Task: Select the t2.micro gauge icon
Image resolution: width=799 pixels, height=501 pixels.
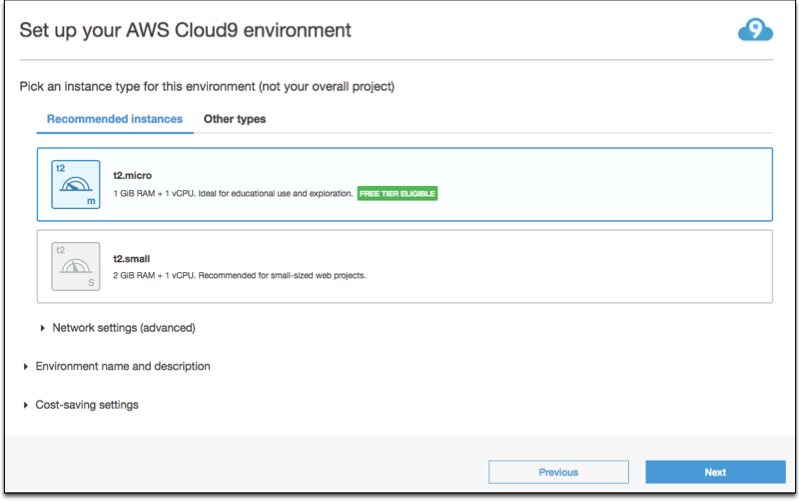Action: [x=76, y=184]
